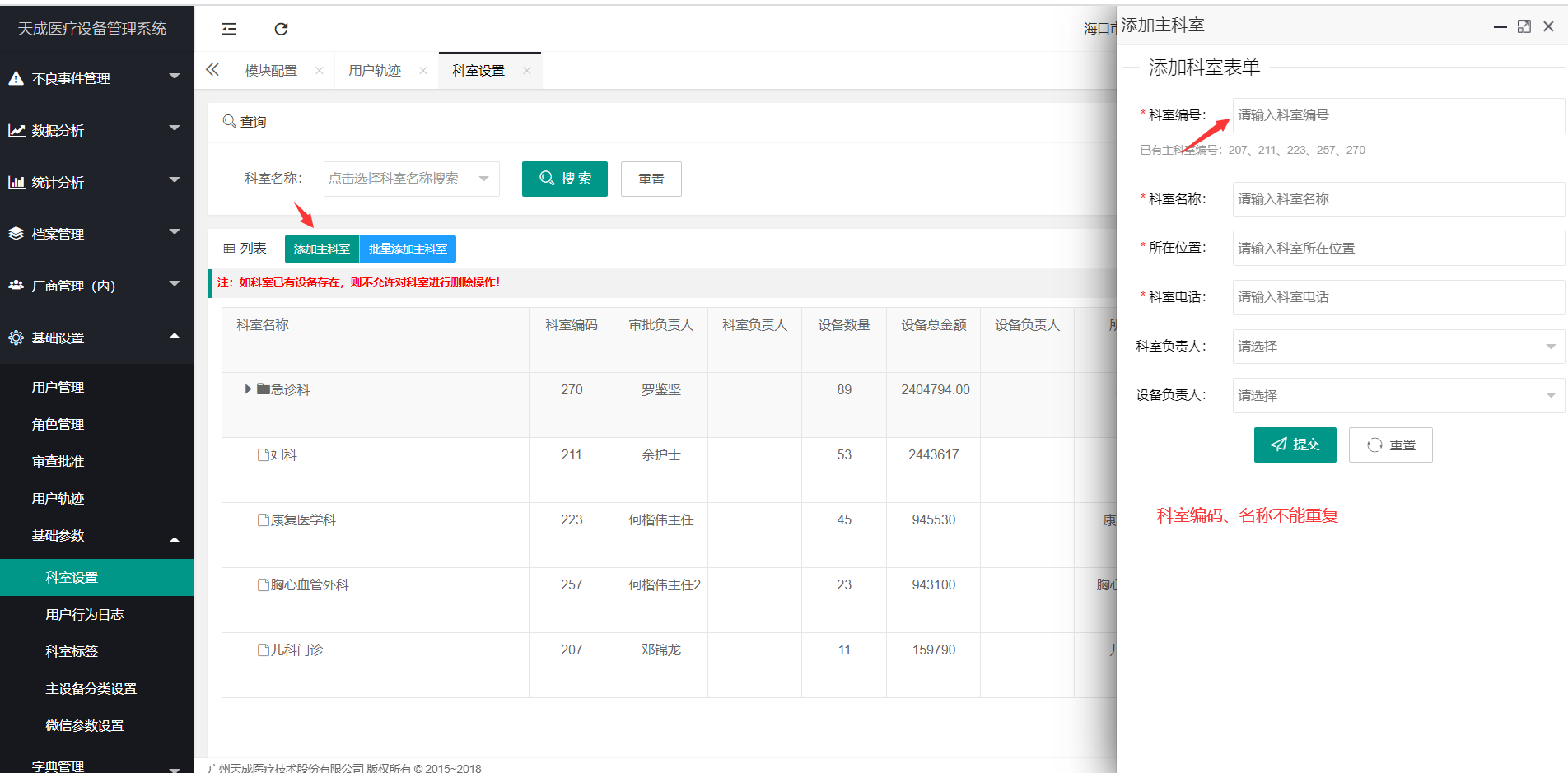The width and height of the screenshot is (1568, 773).
Task: Click the file icon of 康复医学科
Action: [x=264, y=519]
